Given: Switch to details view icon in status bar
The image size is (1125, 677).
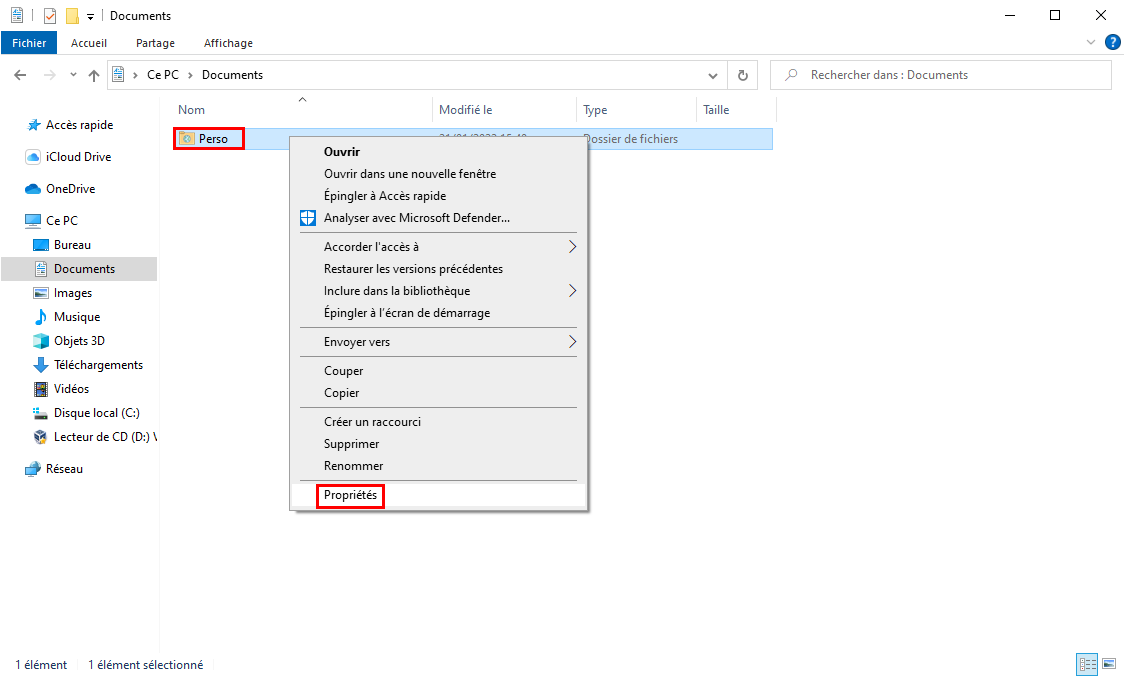Looking at the screenshot, I should pyautogui.click(x=1087, y=664).
